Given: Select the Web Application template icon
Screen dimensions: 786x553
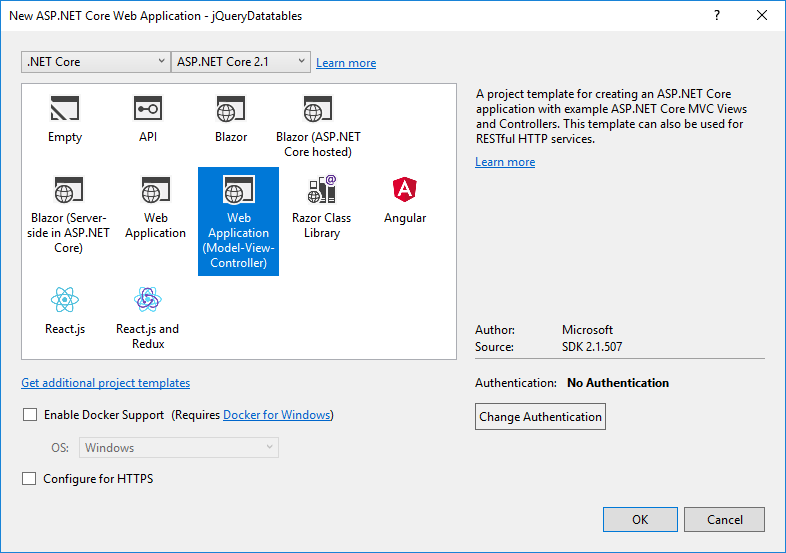Looking at the screenshot, I should click(156, 190).
